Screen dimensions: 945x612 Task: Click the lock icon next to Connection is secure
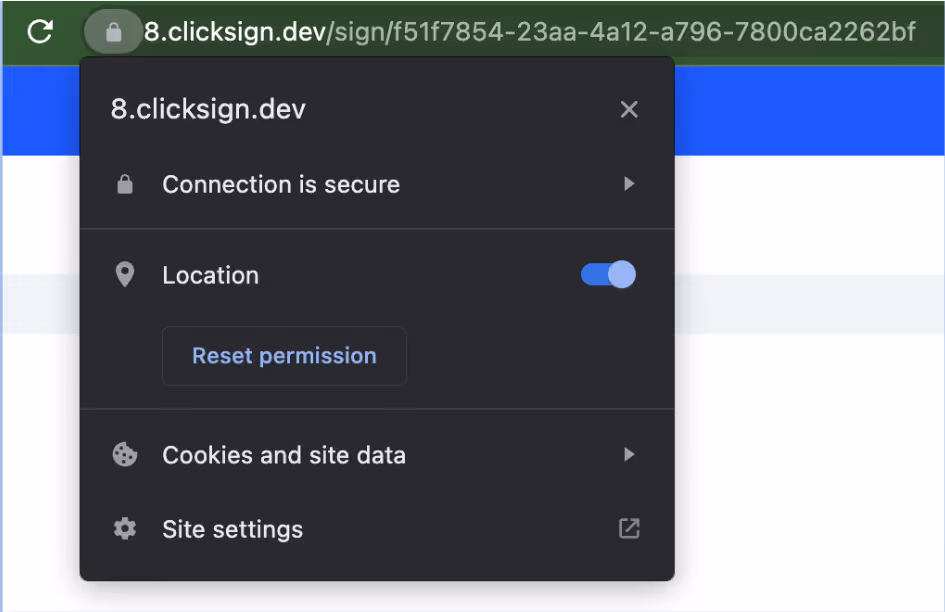[125, 184]
